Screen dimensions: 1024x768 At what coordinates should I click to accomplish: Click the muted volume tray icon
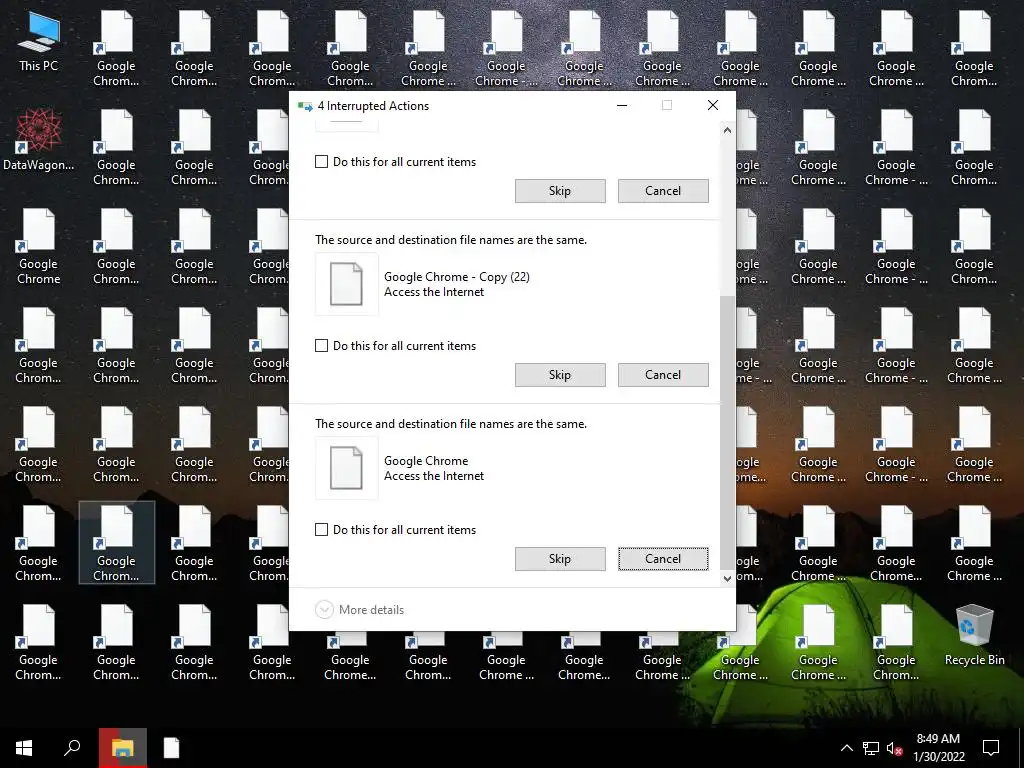(894, 748)
